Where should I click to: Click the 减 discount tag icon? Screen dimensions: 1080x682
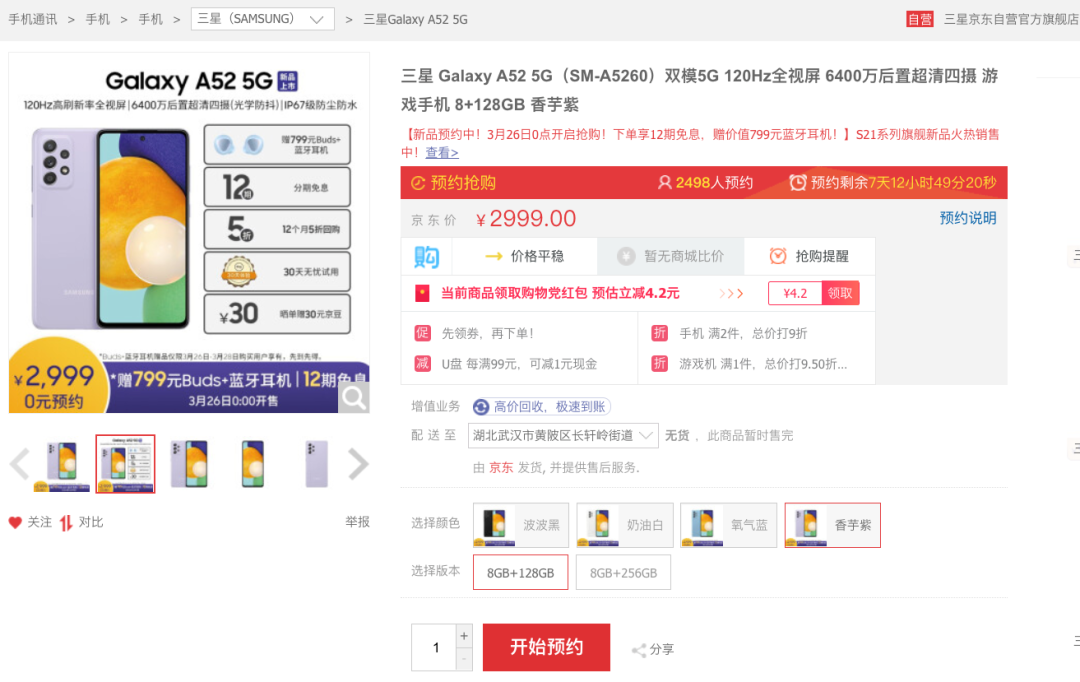[422, 364]
